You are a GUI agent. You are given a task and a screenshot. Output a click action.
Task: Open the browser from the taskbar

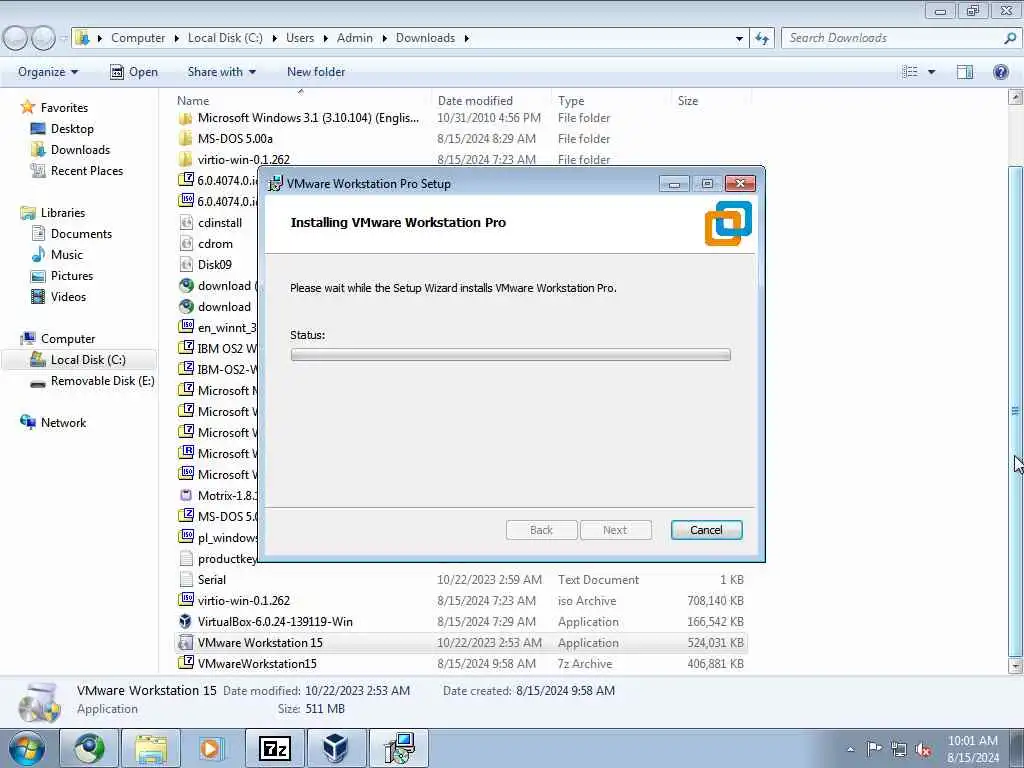click(x=89, y=748)
